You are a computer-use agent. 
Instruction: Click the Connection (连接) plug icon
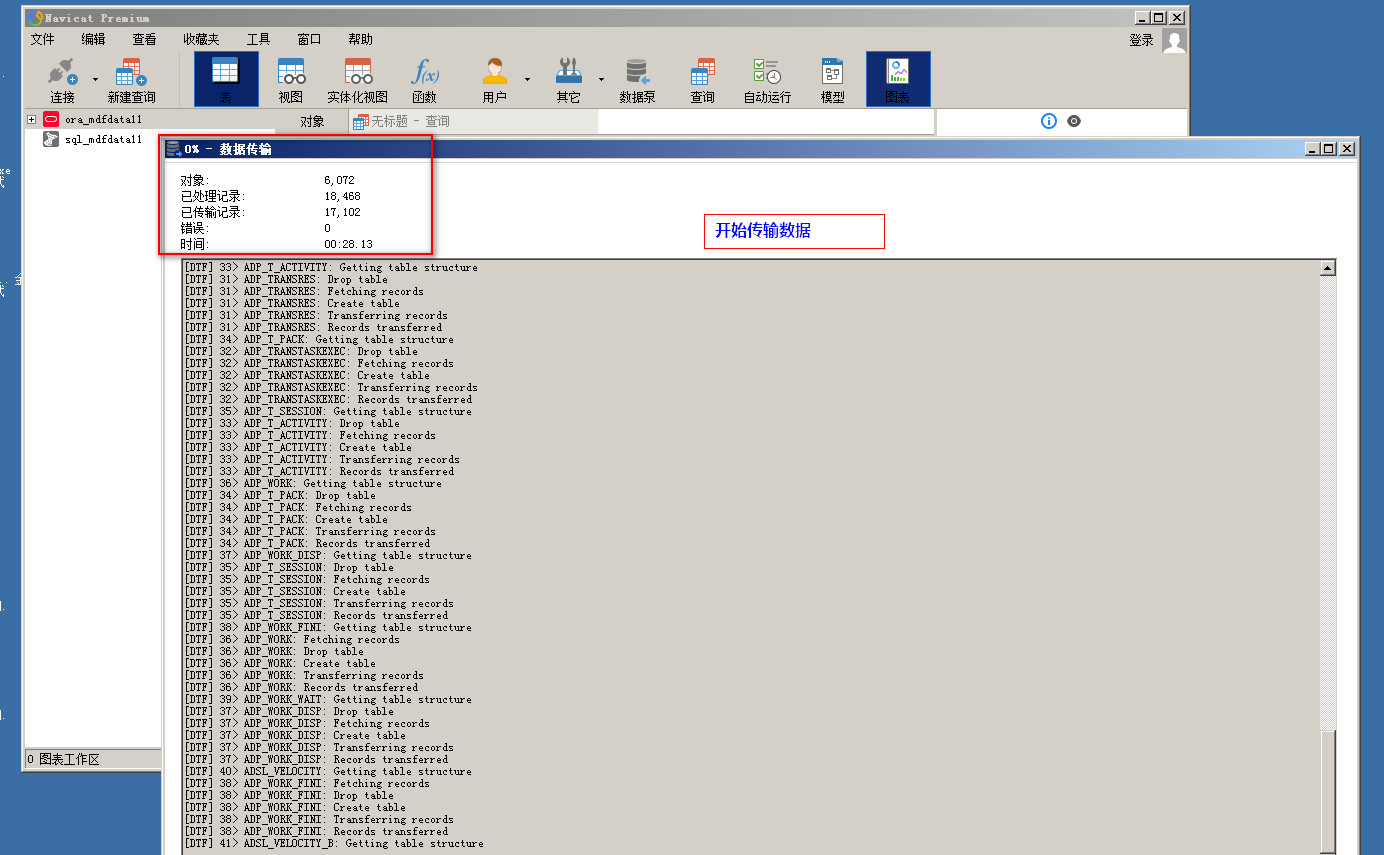pos(62,74)
